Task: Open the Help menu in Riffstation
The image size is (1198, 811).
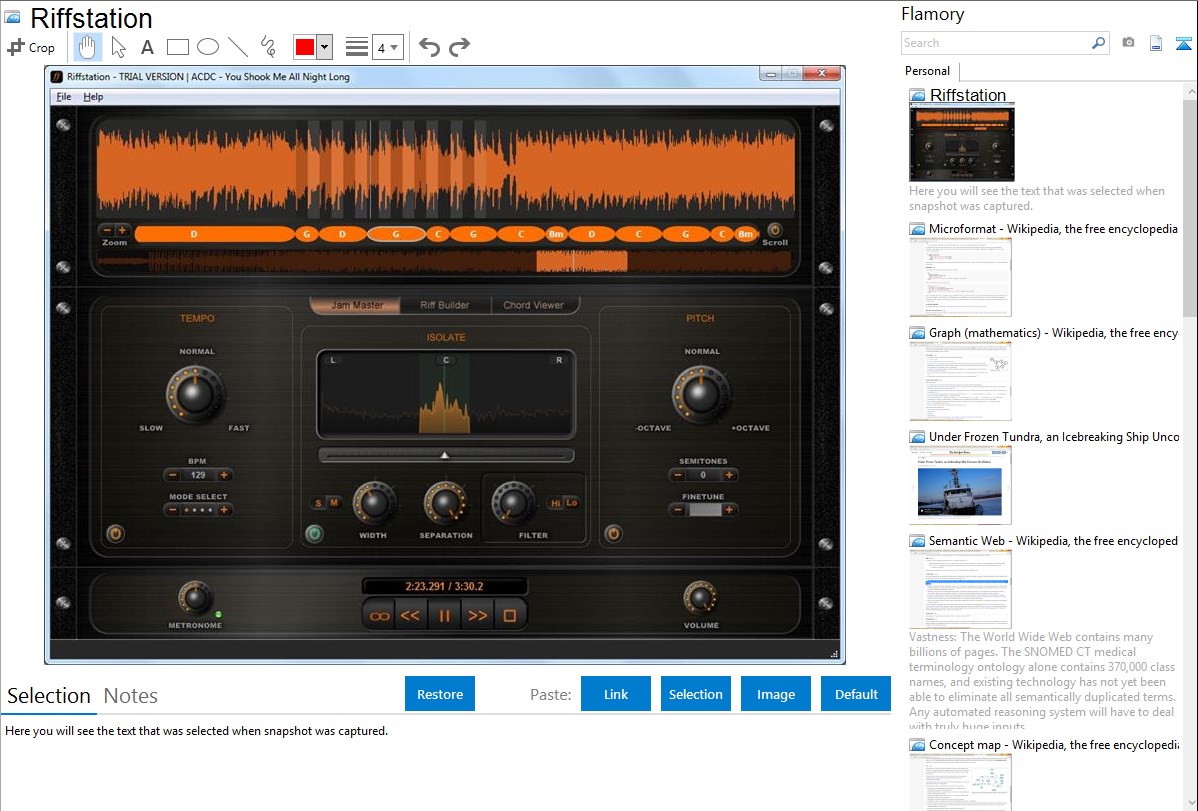Action: click(93, 97)
